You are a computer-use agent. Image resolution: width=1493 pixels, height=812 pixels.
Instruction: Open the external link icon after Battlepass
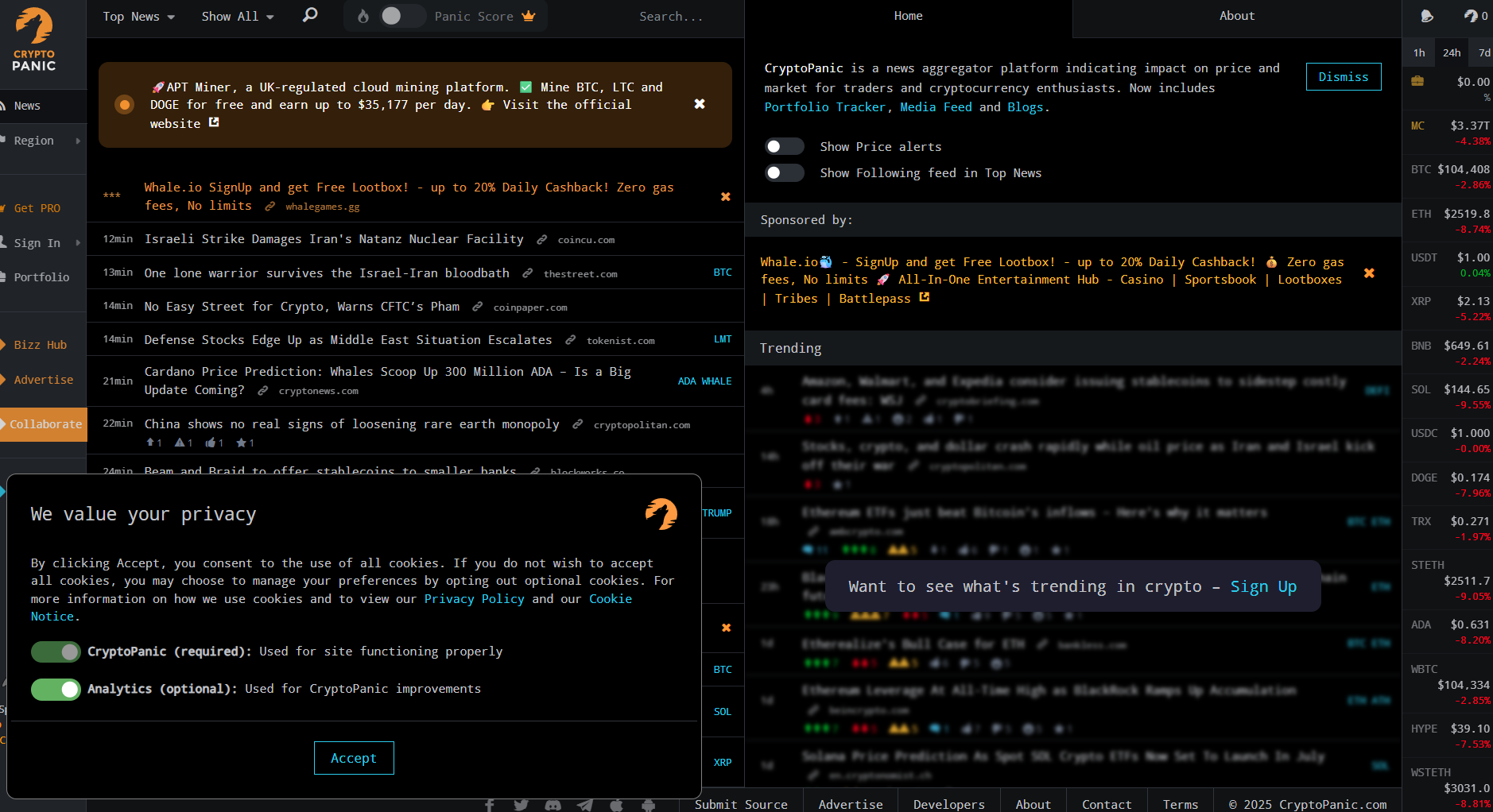click(925, 297)
